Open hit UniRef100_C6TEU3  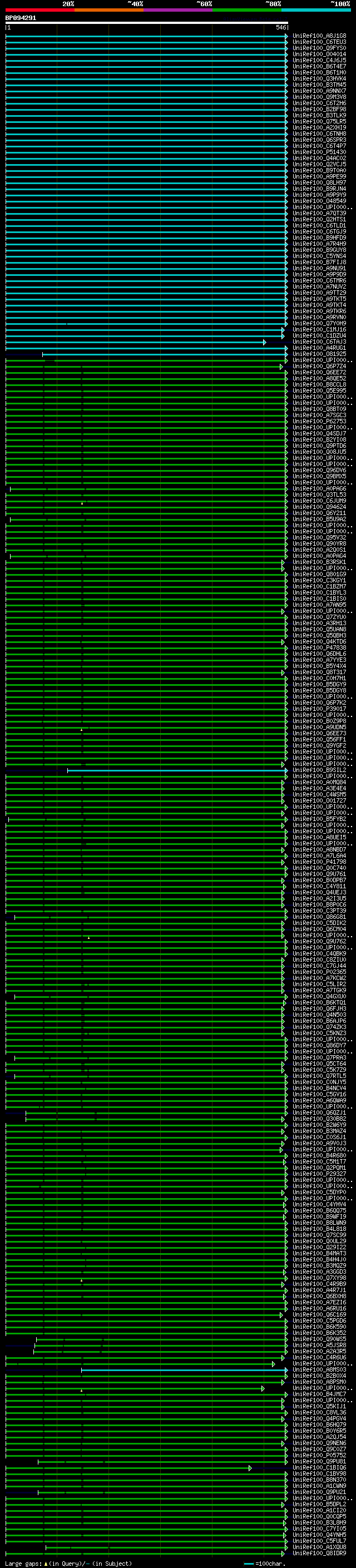[x=319, y=42]
